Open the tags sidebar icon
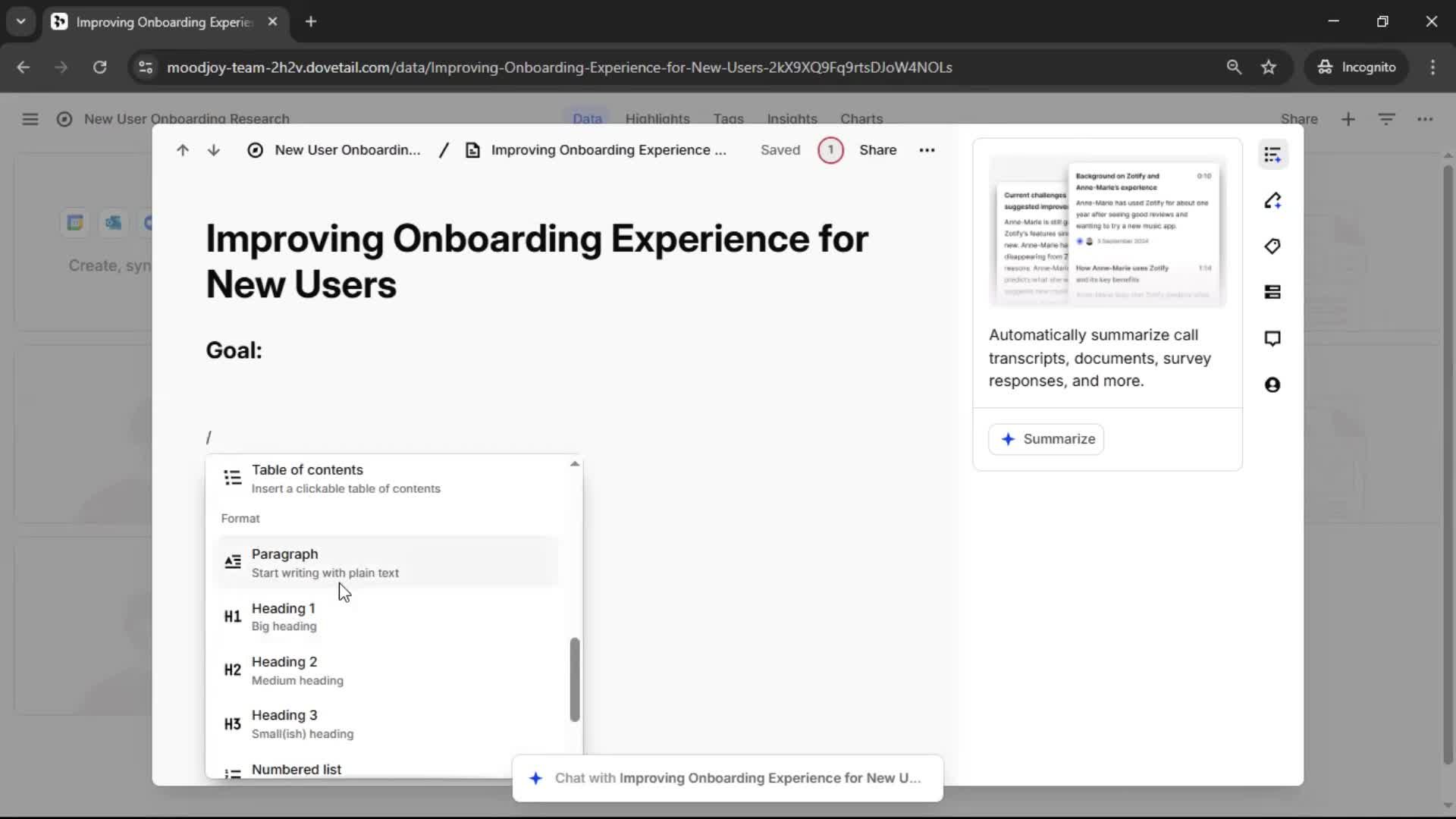The image size is (1456, 819). click(1272, 246)
